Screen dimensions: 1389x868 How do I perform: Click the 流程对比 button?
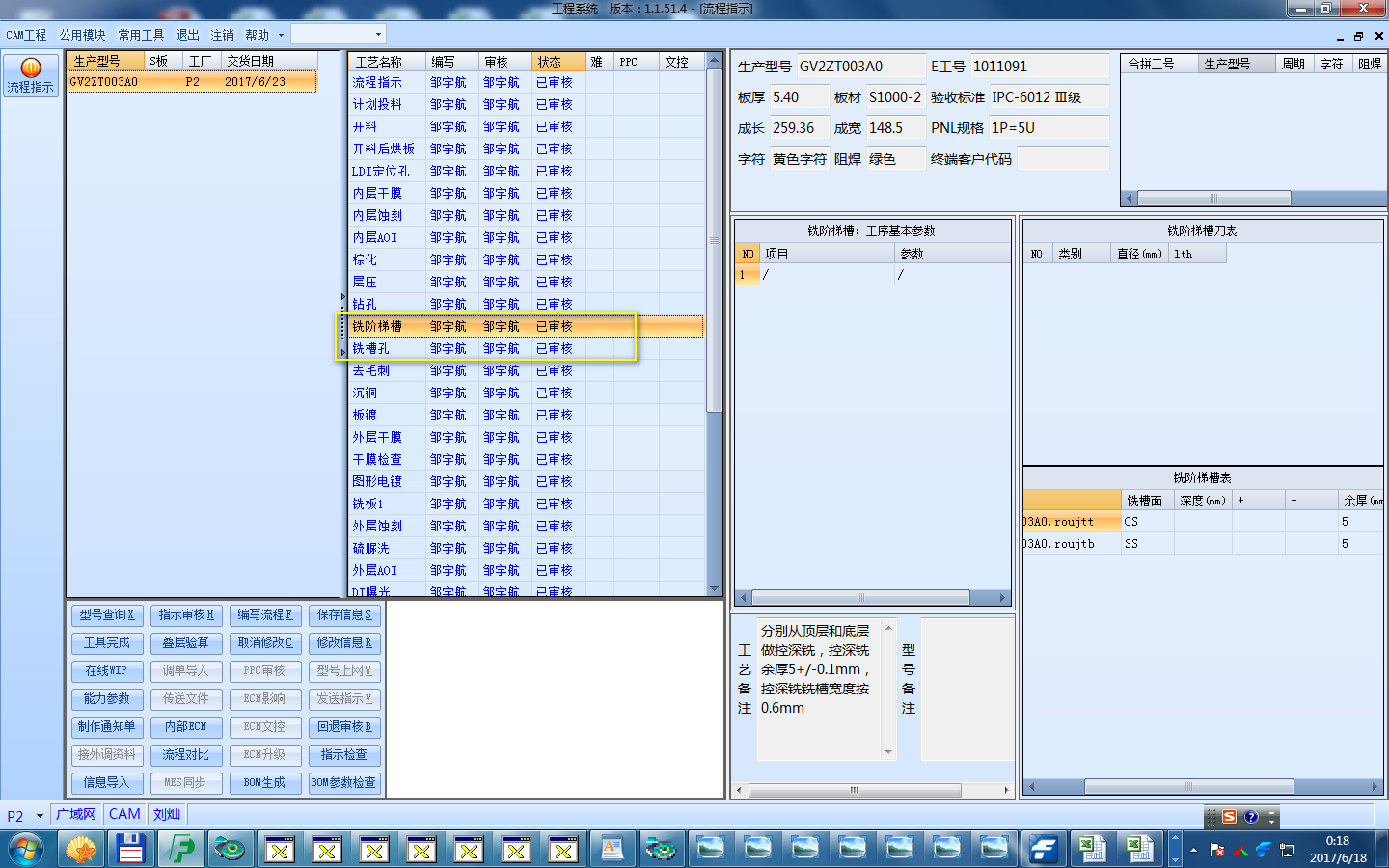(x=186, y=755)
